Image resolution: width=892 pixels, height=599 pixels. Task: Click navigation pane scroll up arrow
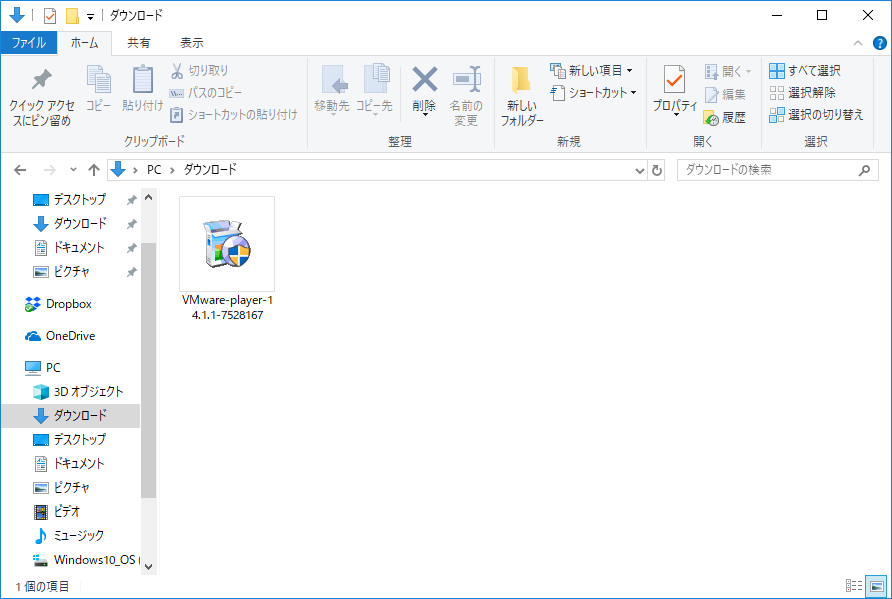[148, 198]
